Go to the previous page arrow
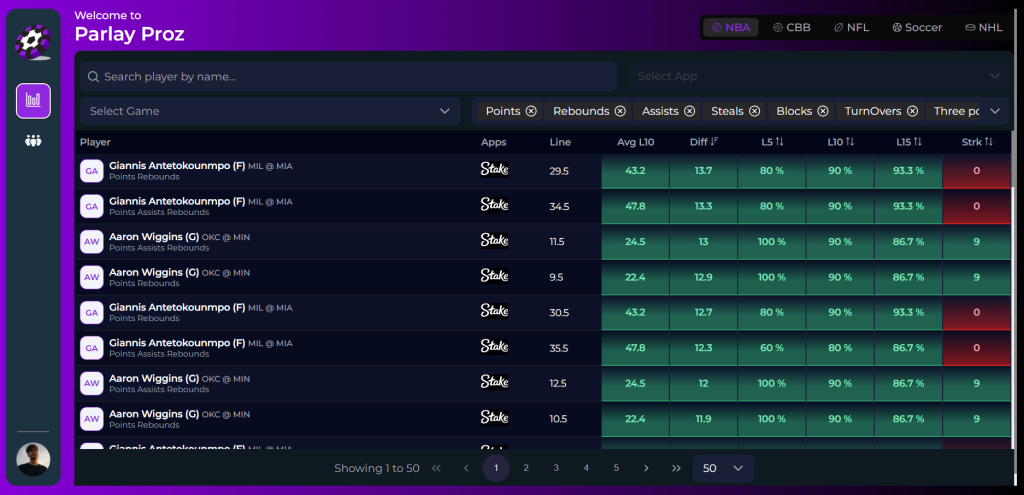 (466, 468)
